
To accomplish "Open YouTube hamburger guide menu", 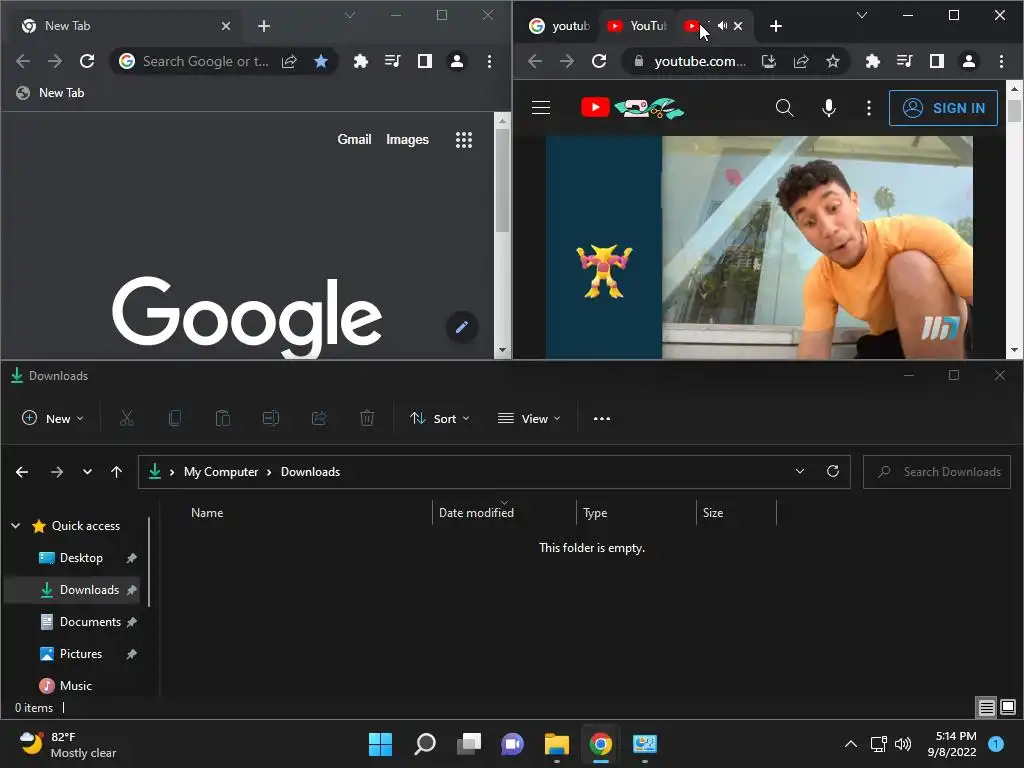I will click(541, 108).
